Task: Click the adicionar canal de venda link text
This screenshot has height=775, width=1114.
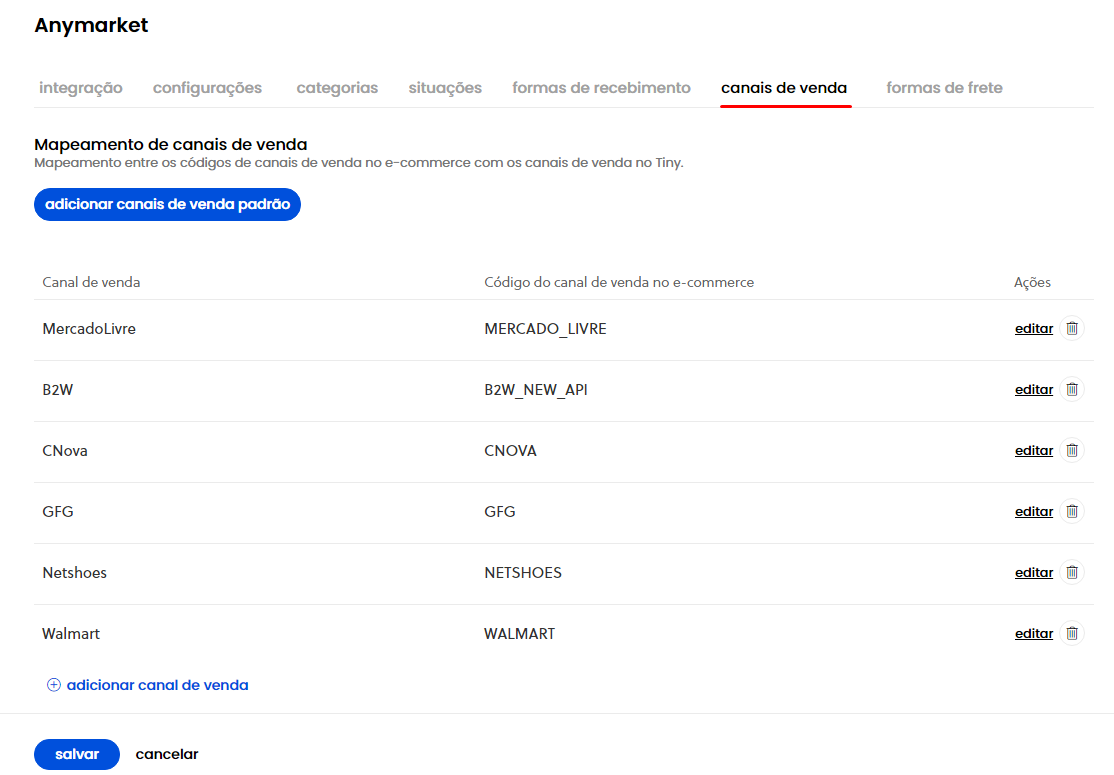Action: tap(158, 685)
